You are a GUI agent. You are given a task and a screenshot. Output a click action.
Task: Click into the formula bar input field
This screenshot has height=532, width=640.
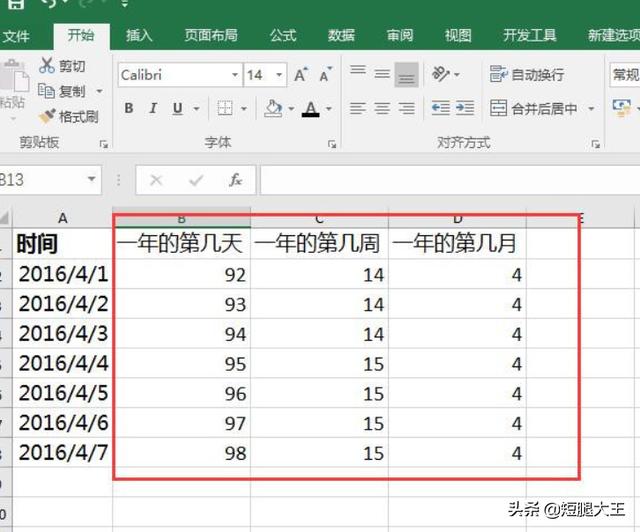440,181
